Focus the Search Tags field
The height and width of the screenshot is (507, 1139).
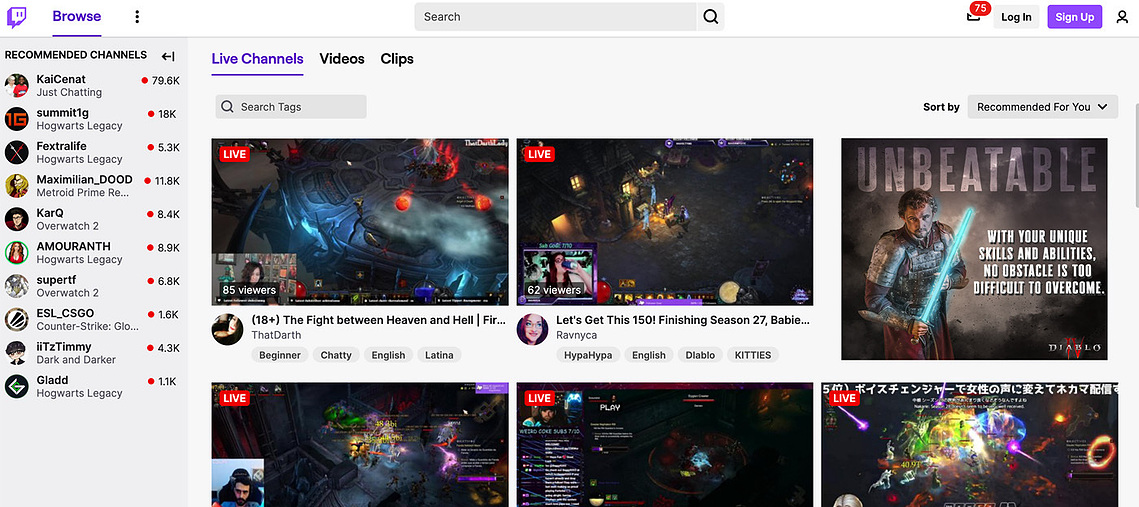(291, 107)
